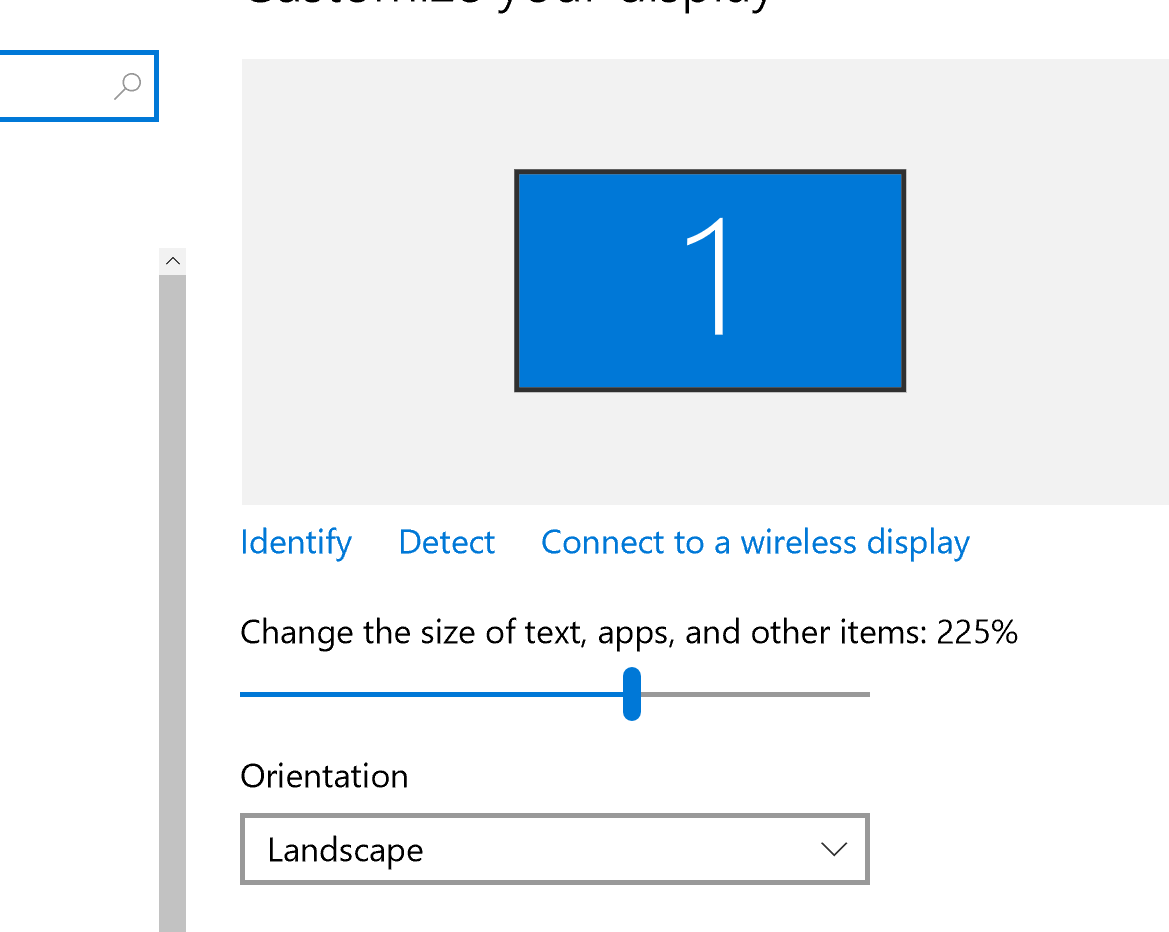
Task: Click the text scaling slider handle
Action: (631, 693)
